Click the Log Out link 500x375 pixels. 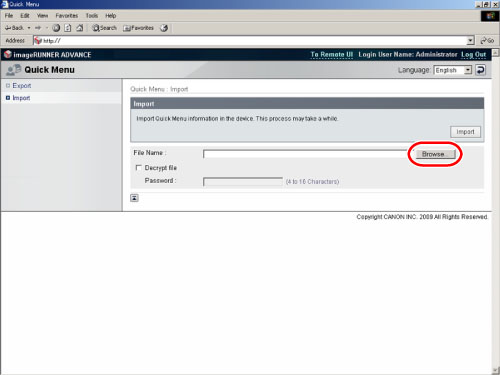coord(473,54)
